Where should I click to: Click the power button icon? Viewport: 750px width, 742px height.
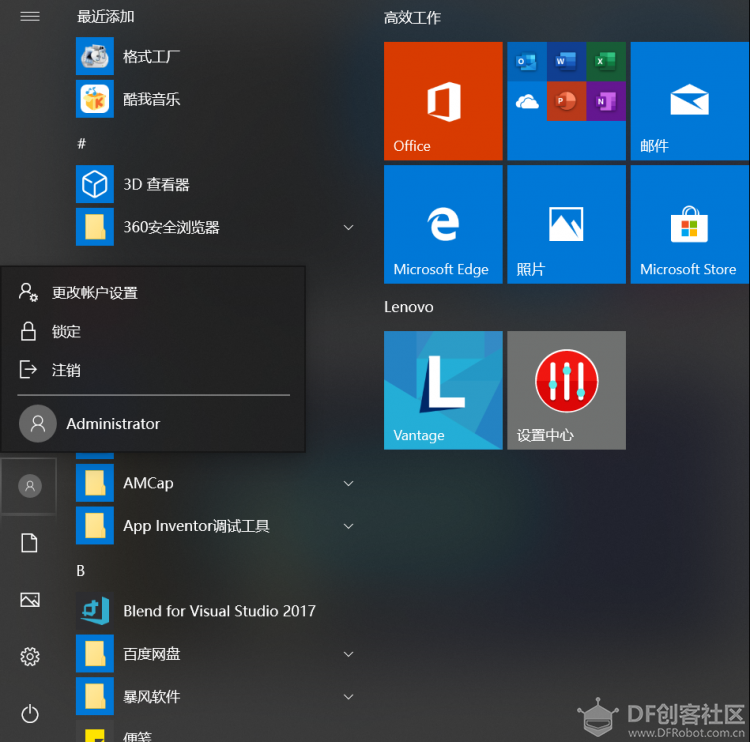30,713
